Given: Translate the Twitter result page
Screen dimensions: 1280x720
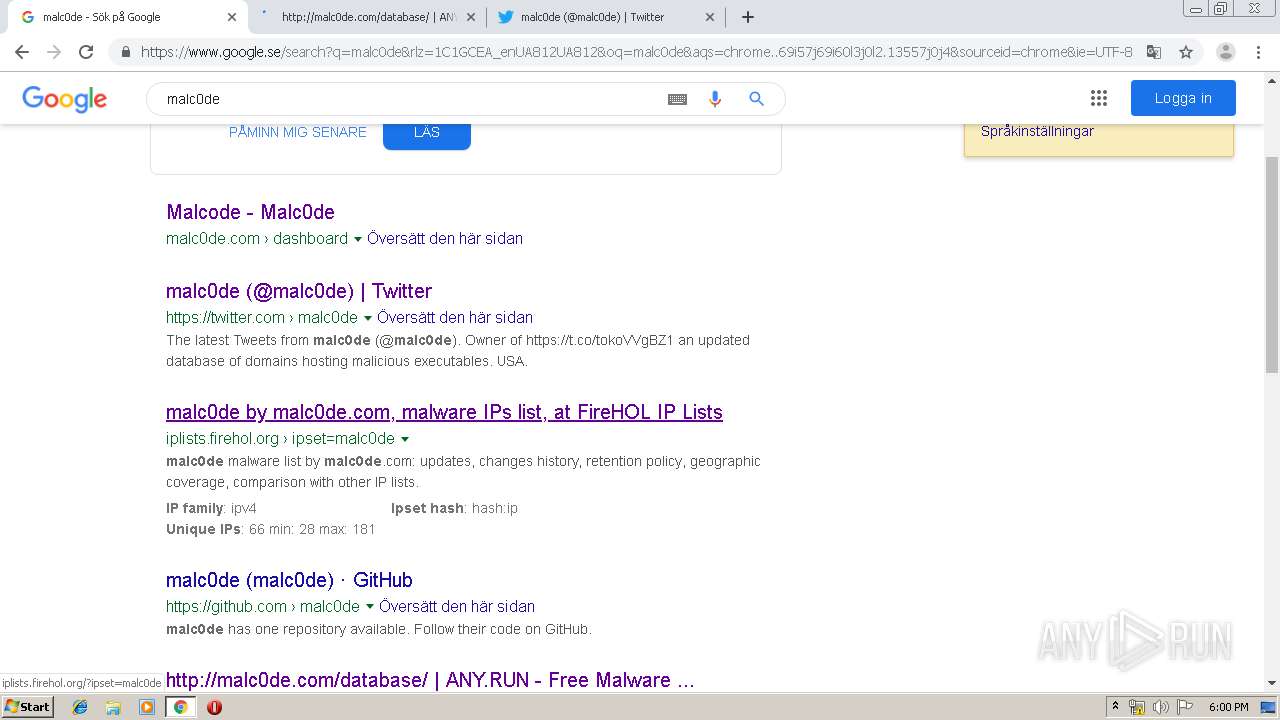Looking at the screenshot, I should (455, 317).
